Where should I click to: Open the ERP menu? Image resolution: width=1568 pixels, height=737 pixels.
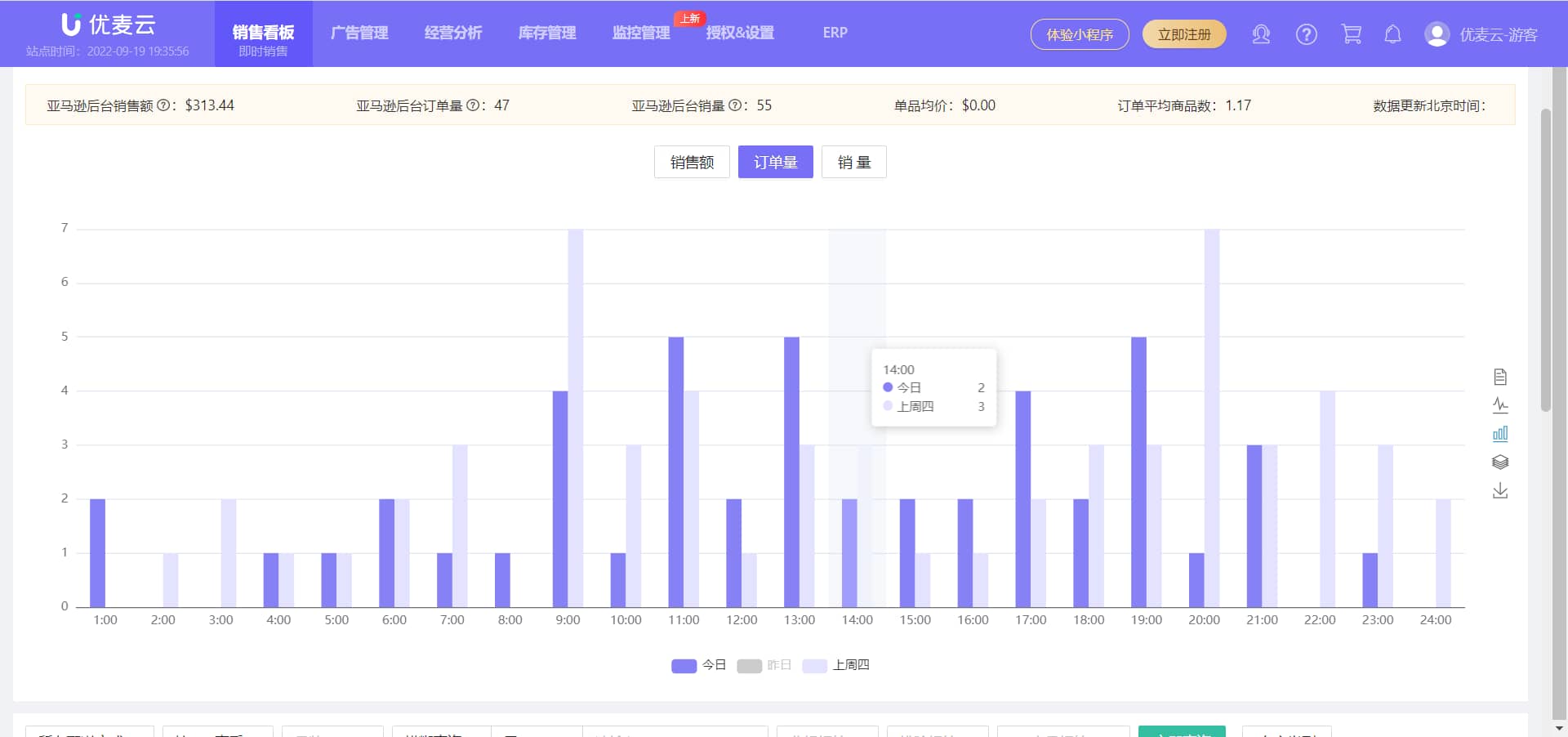pos(835,33)
